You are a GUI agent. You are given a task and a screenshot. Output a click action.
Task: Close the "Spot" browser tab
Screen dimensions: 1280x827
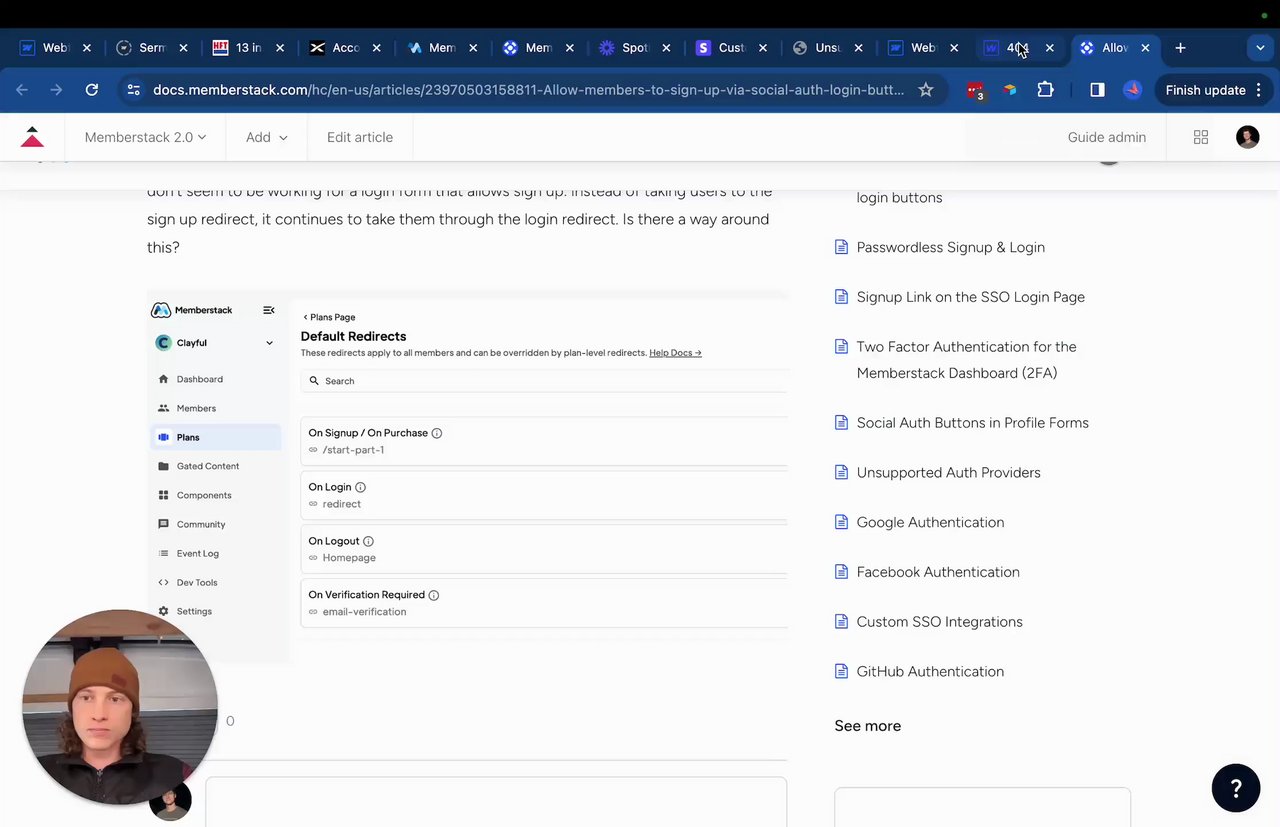point(666,48)
